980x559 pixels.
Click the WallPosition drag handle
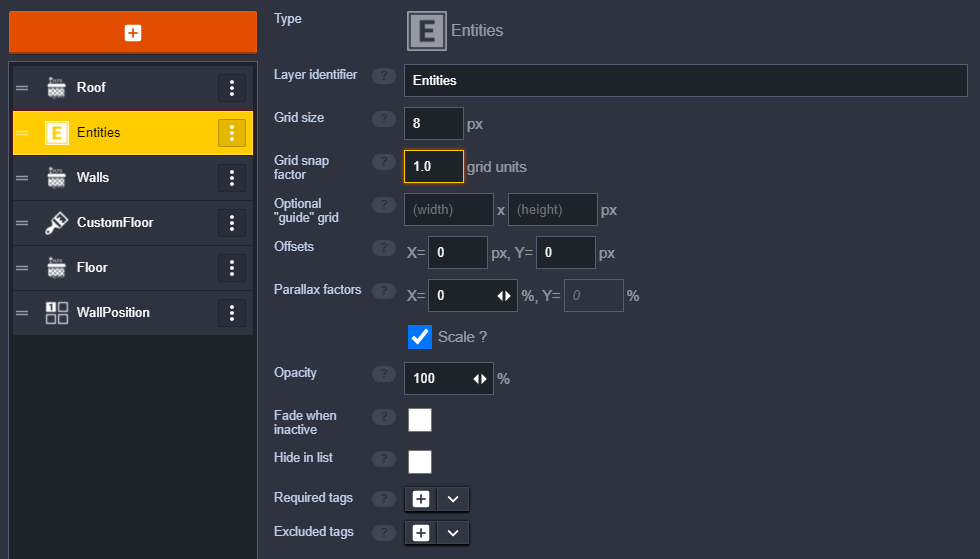coord(22,313)
